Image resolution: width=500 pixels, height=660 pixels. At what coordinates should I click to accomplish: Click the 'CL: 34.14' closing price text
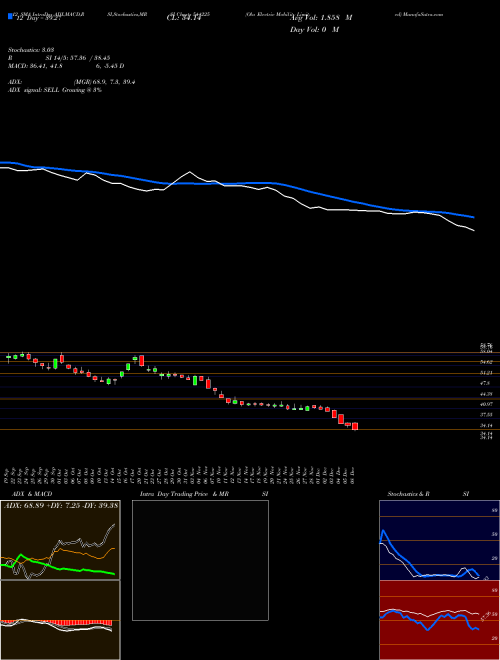(184, 18)
